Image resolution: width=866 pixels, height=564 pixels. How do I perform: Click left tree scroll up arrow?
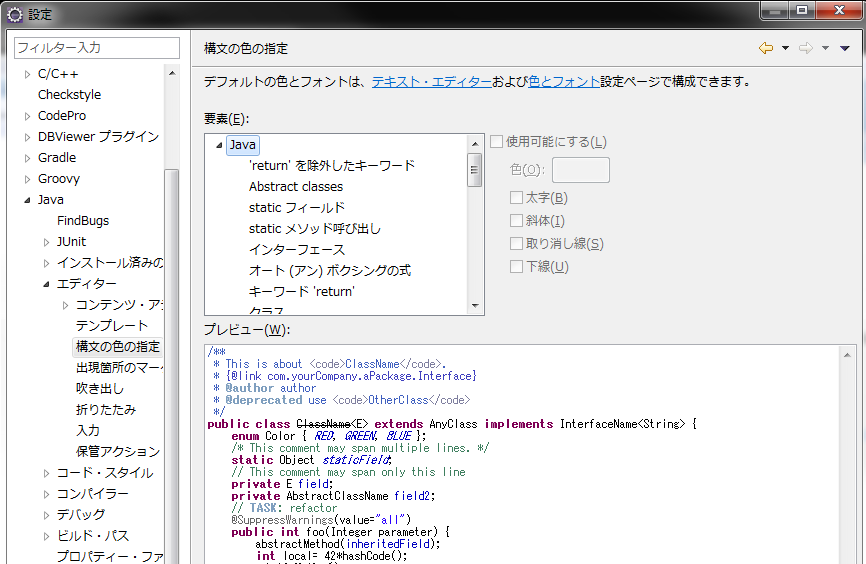click(172, 73)
